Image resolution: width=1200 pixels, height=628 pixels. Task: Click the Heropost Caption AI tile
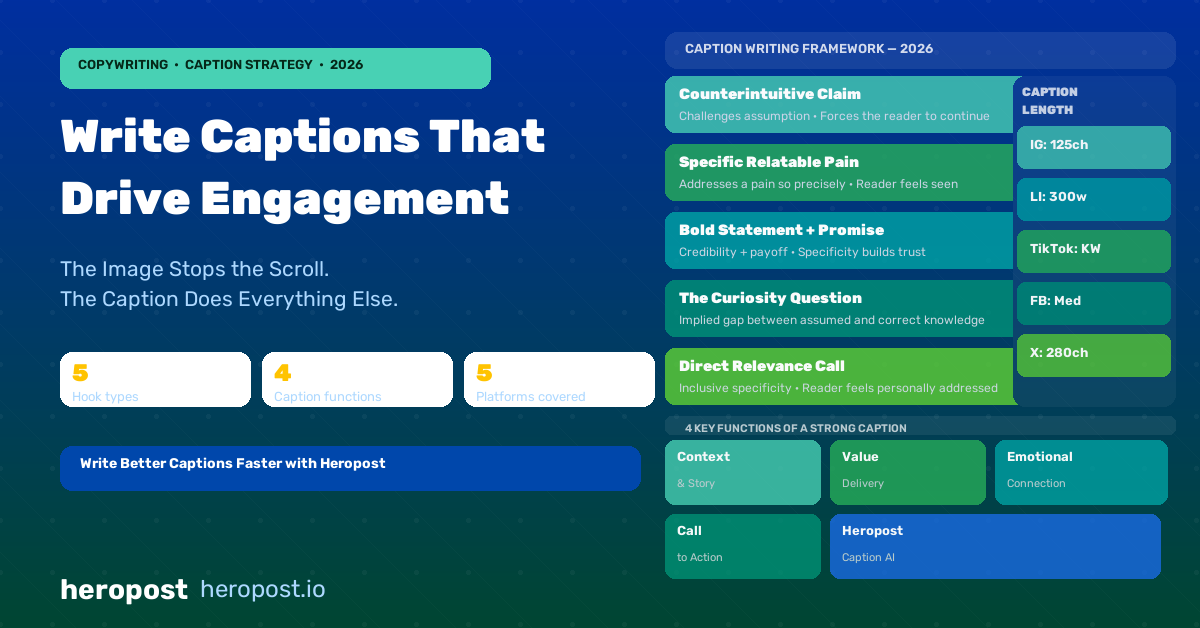995,546
